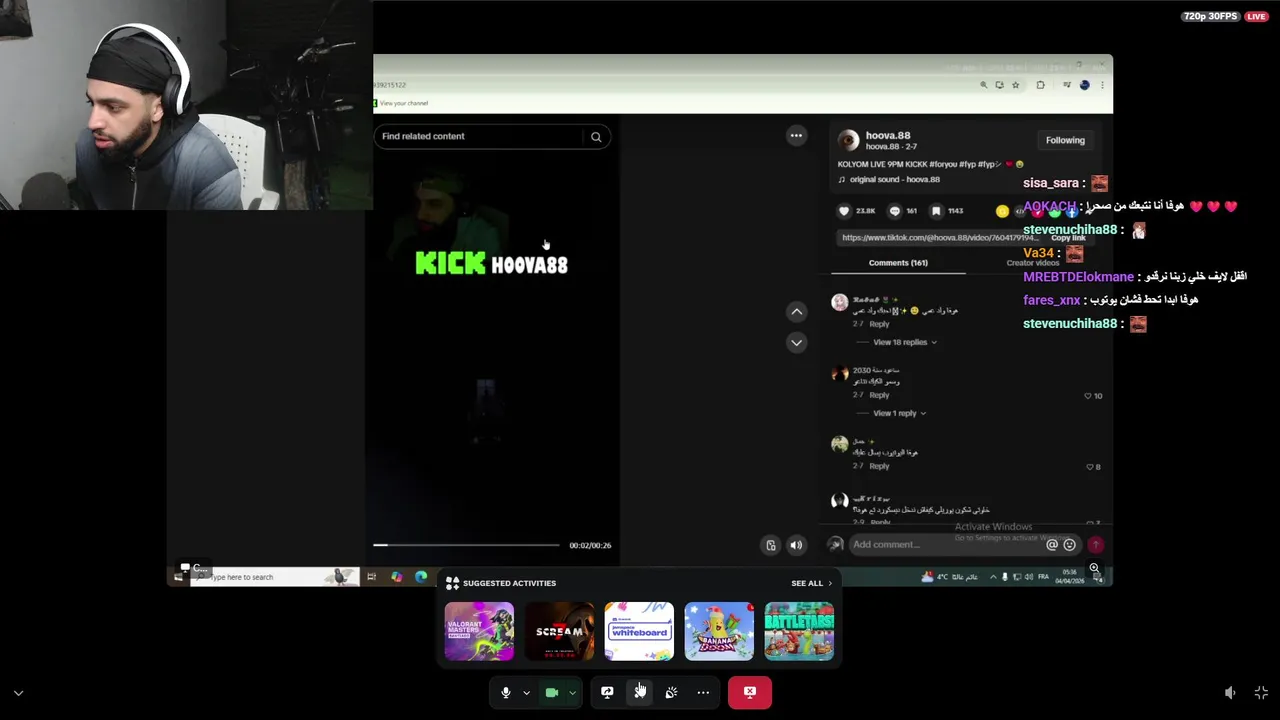Click the browser bookmark star icon
The width and height of the screenshot is (1280, 720).
click(1015, 85)
